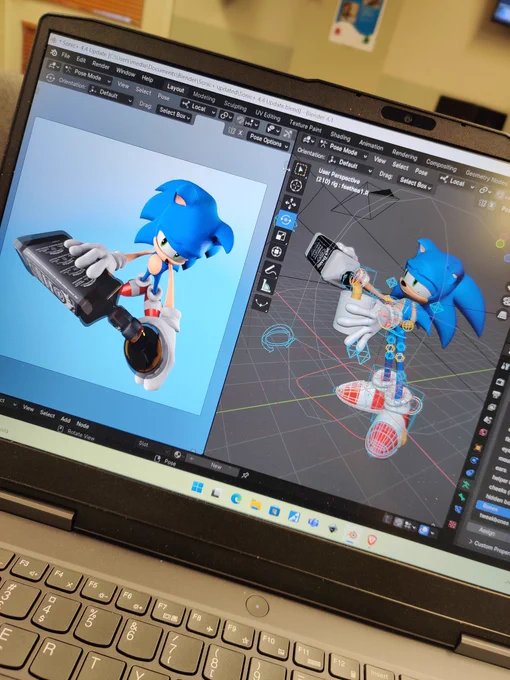Screen dimensions: 510x680
Task: Open the File menu
Action: click(x=65, y=56)
